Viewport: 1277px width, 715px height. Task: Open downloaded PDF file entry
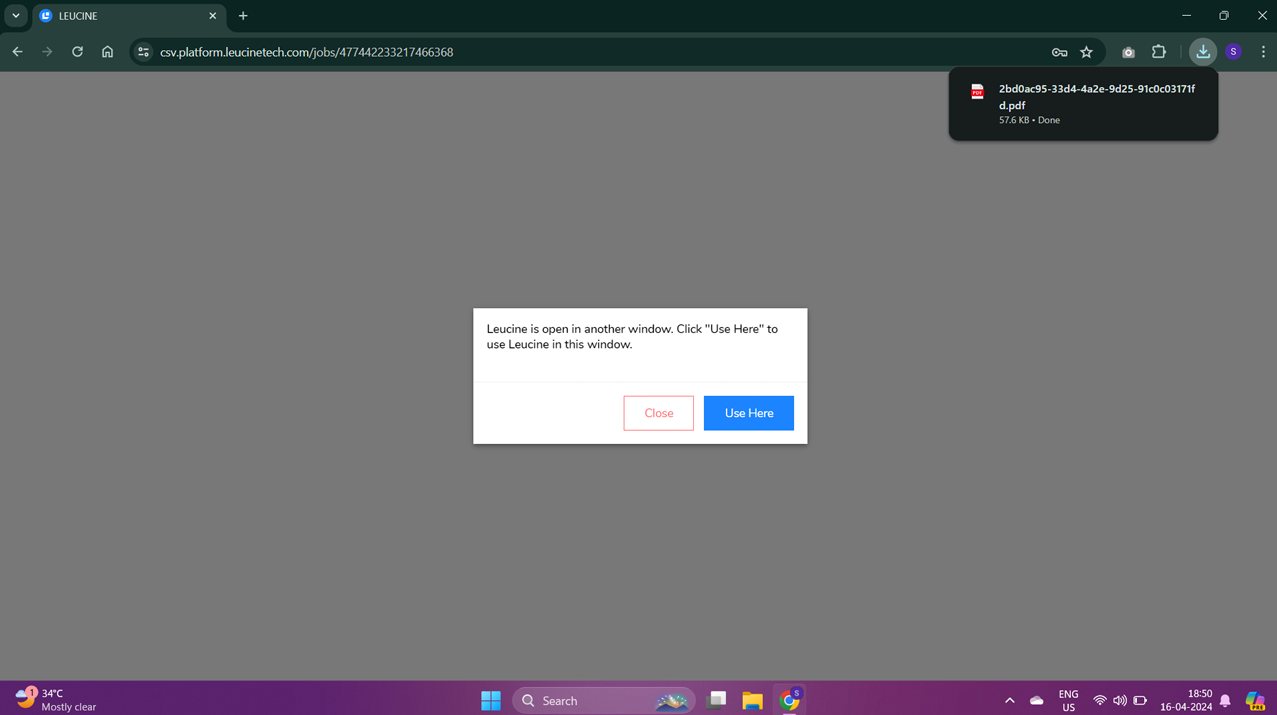click(x=1083, y=104)
